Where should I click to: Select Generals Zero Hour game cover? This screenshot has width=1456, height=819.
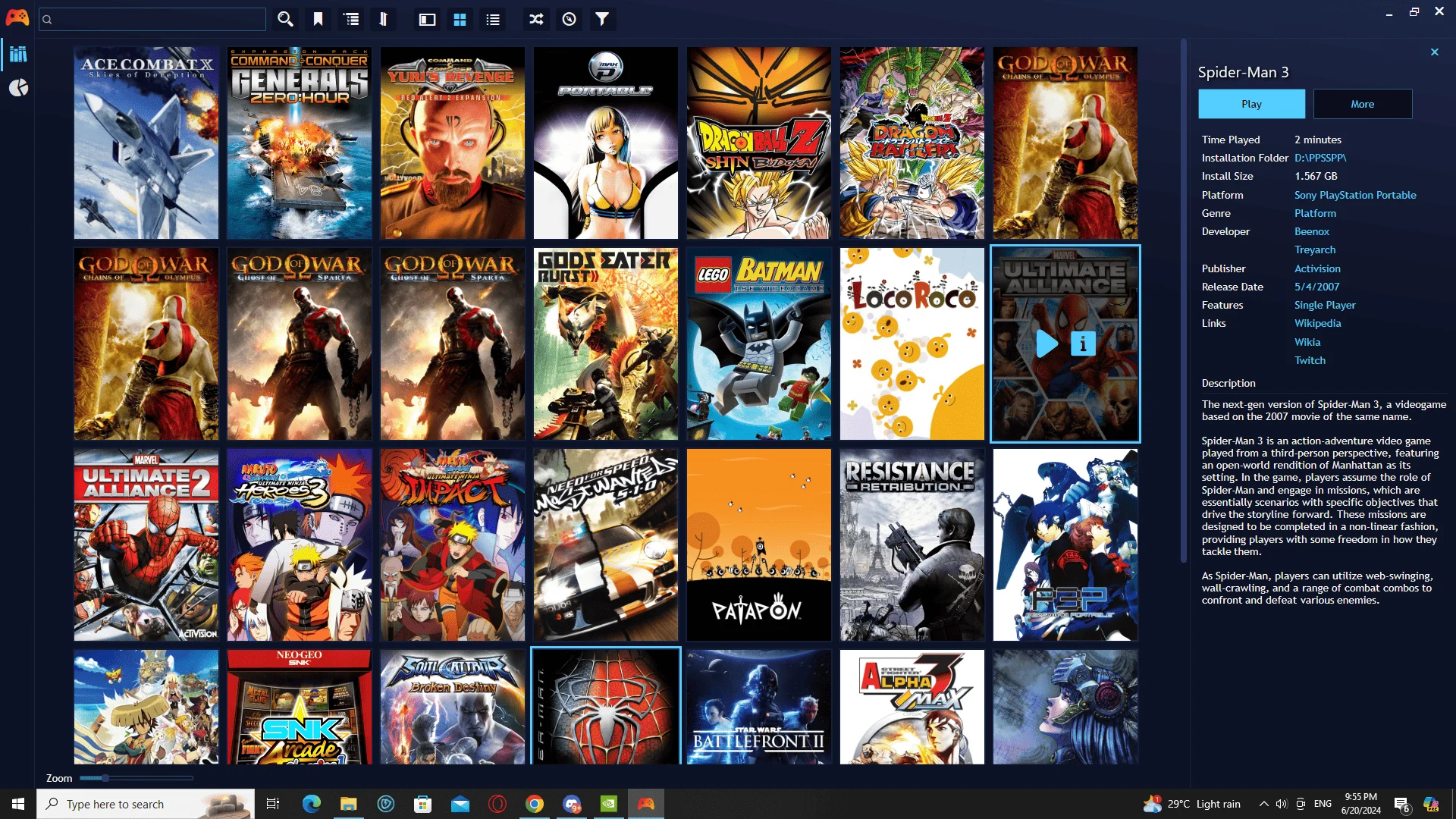coord(300,143)
